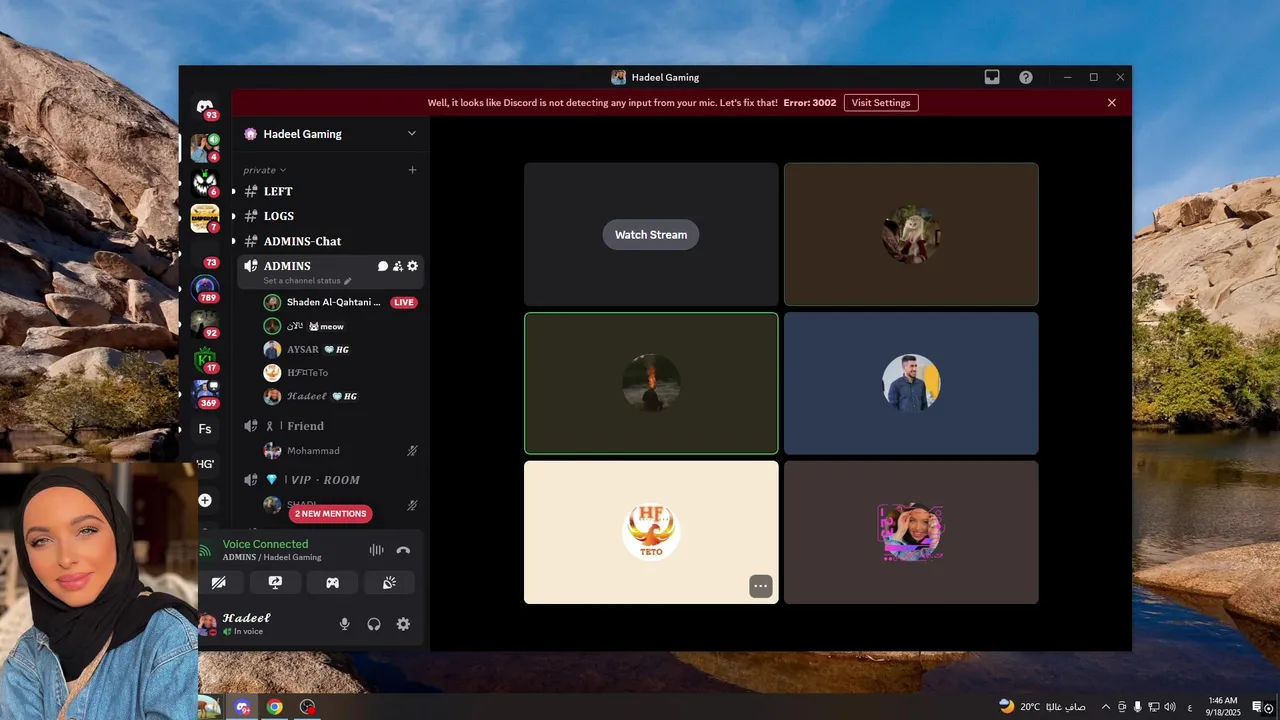Dismiss the mic error banner

click(1112, 102)
